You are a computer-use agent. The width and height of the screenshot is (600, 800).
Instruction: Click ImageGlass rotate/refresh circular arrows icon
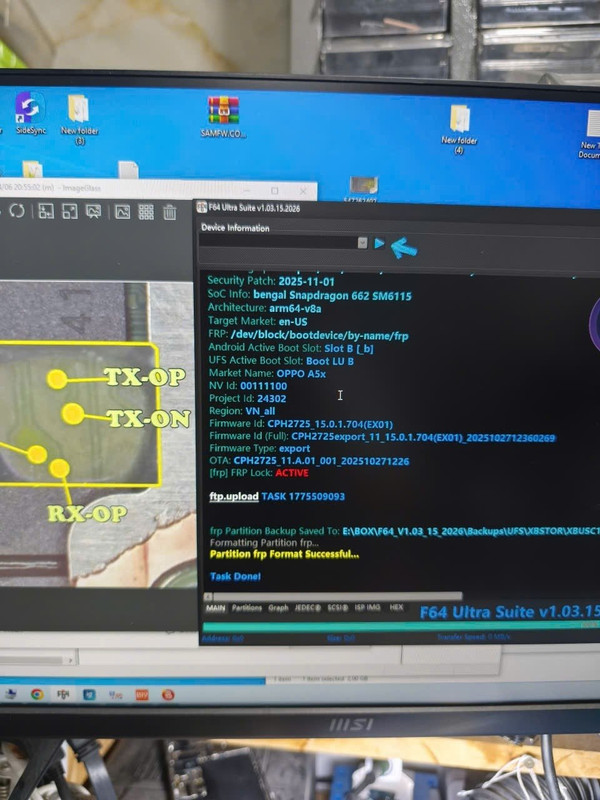pyautogui.click(x=17, y=211)
